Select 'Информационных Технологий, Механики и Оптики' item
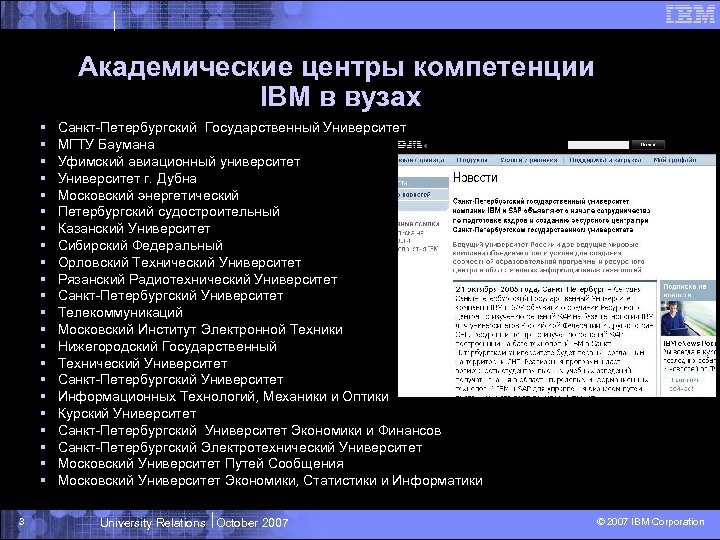 tap(223, 396)
